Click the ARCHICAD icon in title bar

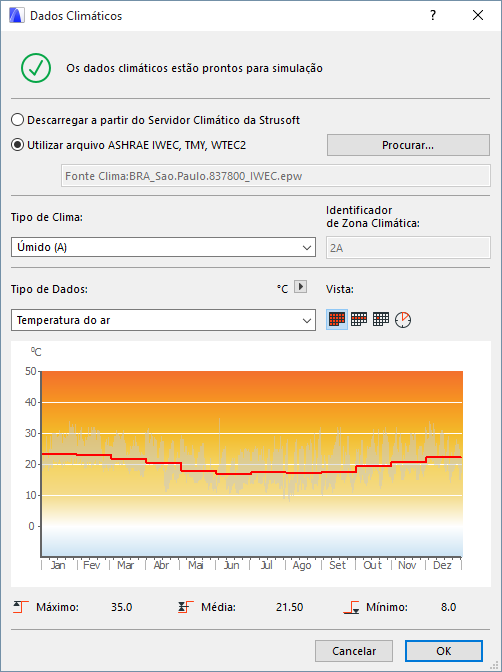click(16, 15)
